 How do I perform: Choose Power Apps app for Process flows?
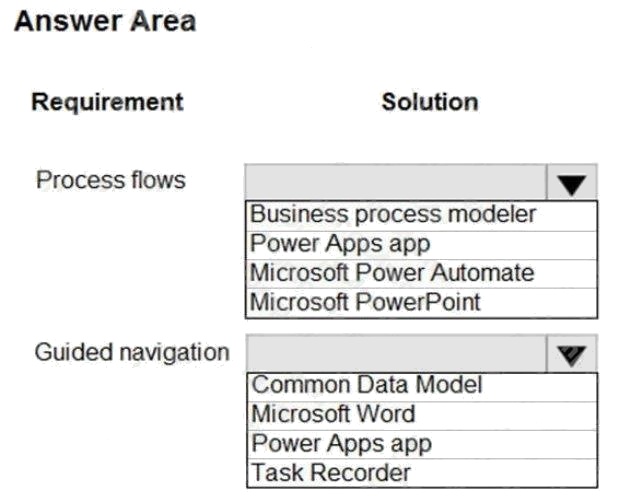pos(421,245)
